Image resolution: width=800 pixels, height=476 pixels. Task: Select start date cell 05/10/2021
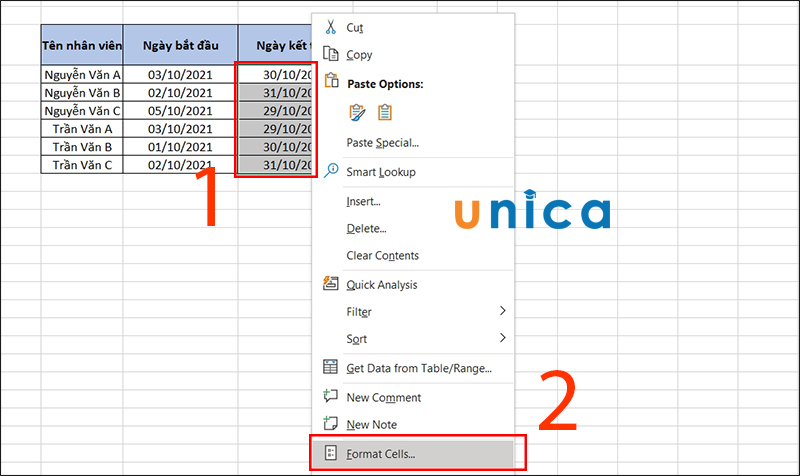click(x=180, y=111)
